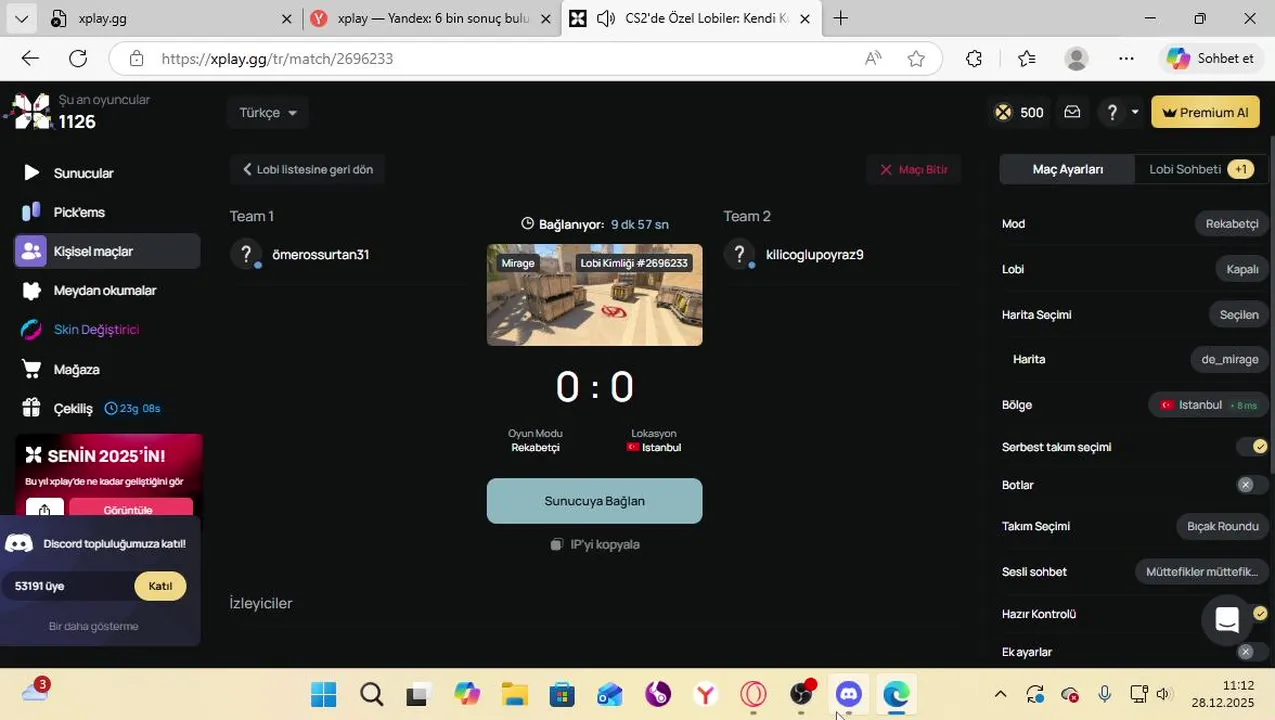This screenshot has height=720, width=1275.
Task: Open the xplay logo home link
Action: 31,111
